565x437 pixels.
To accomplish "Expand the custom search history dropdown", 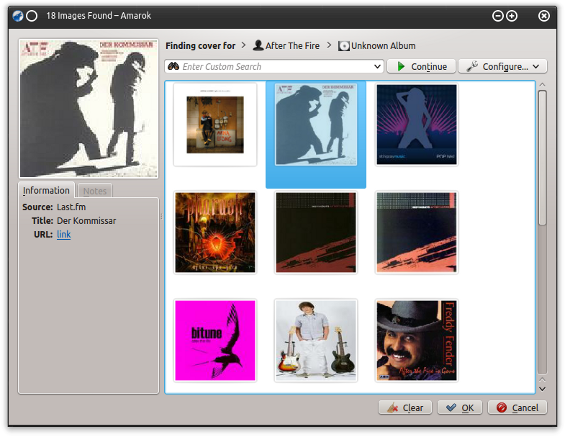I will [377, 67].
